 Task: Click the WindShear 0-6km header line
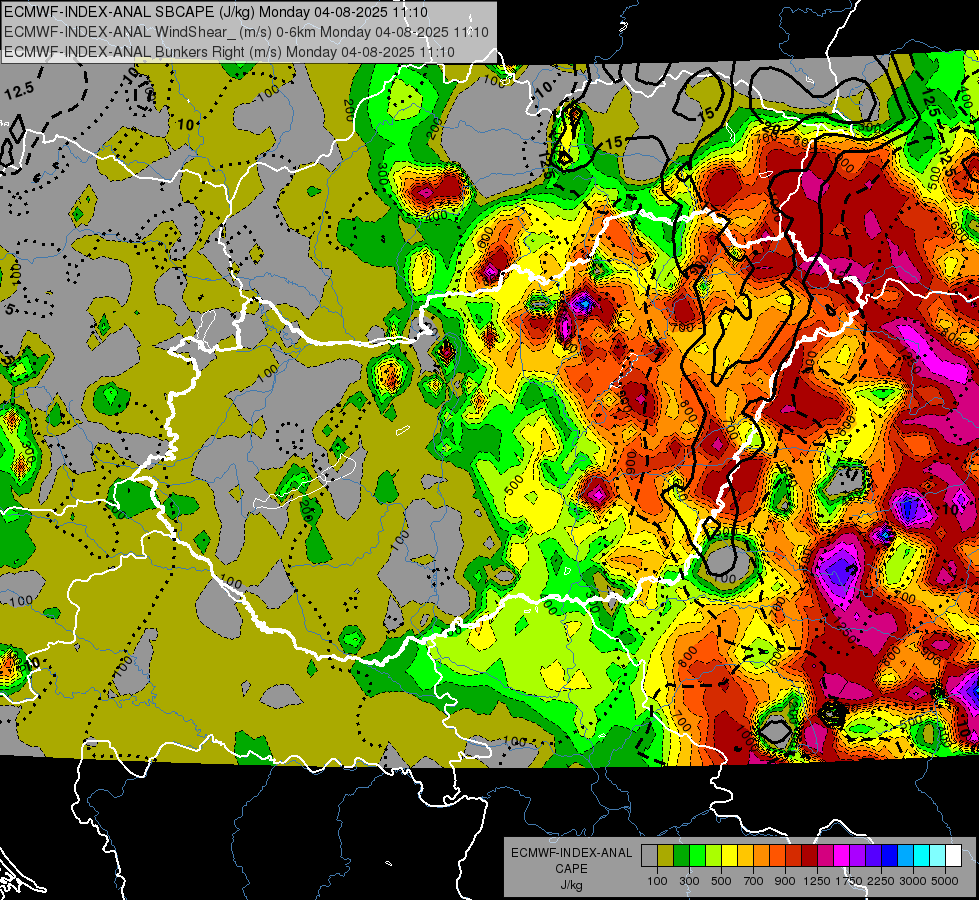pyautogui.click(x=246, y=32)
